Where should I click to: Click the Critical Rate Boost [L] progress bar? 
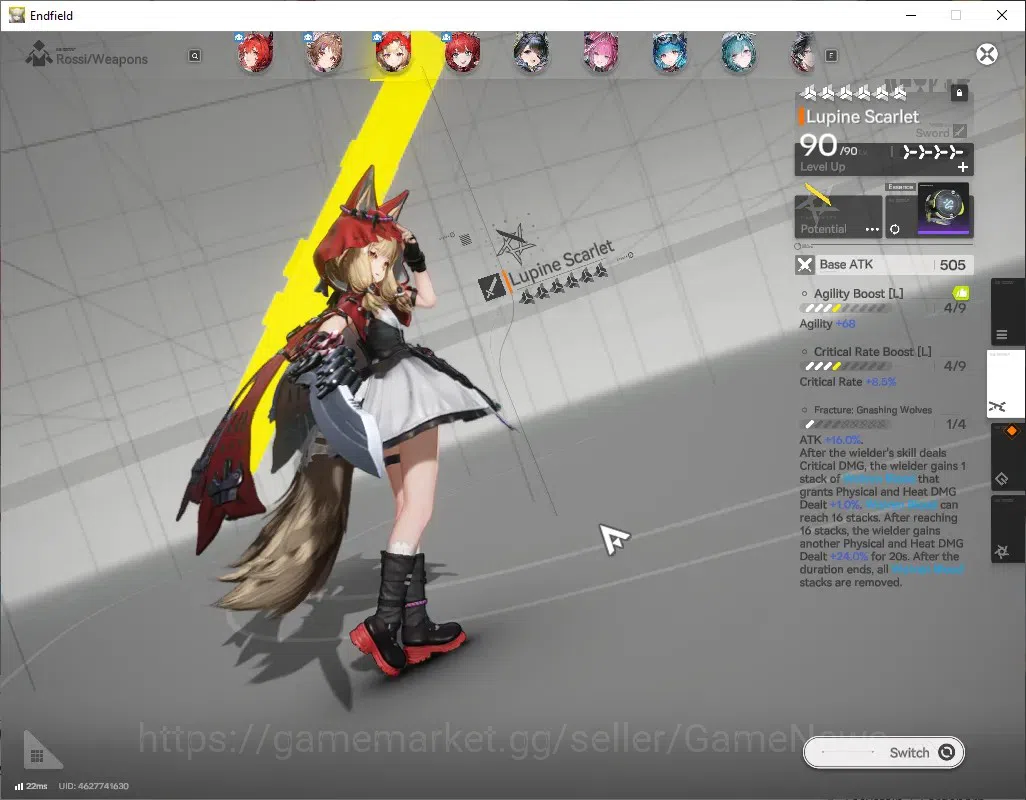[845, 366]
